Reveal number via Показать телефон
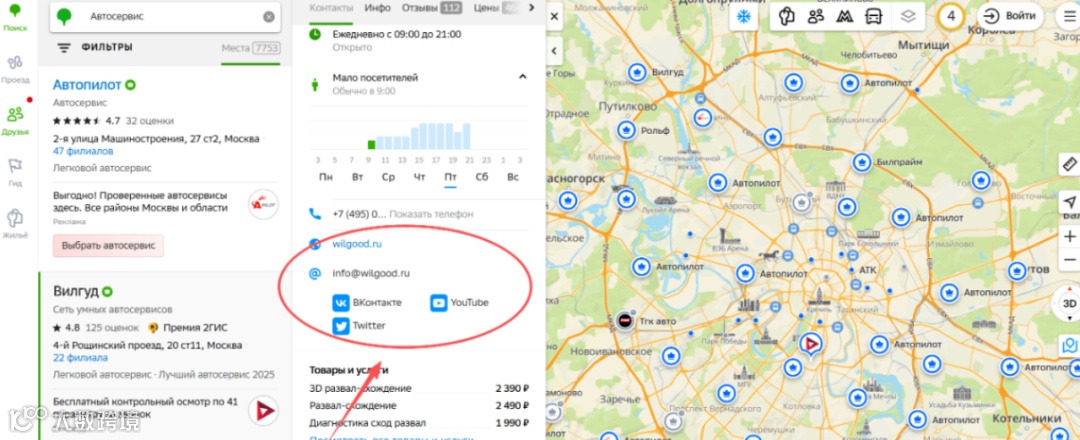 [431, 214]
